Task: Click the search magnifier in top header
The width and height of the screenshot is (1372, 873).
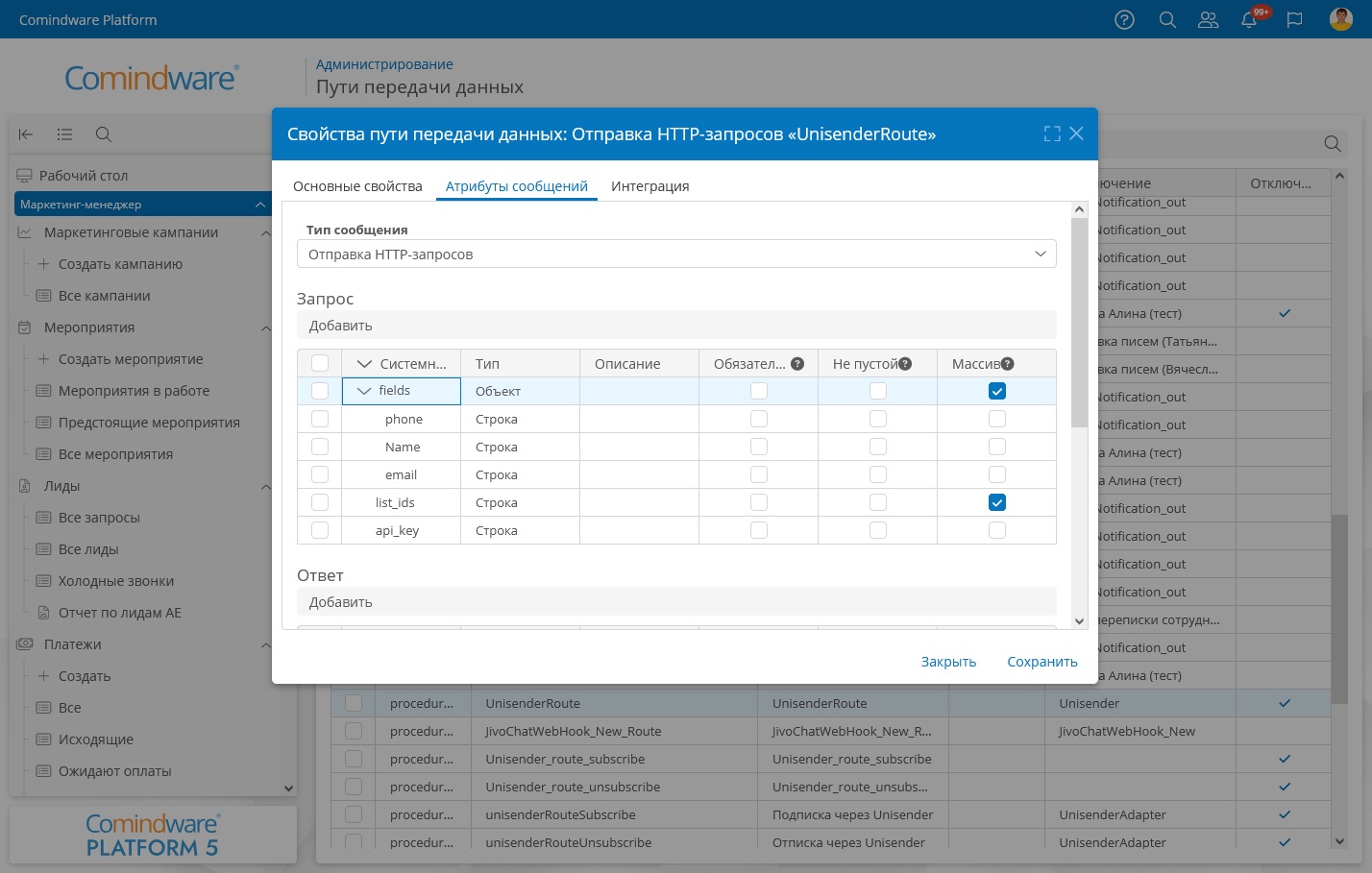Action: pos(1167,20)
